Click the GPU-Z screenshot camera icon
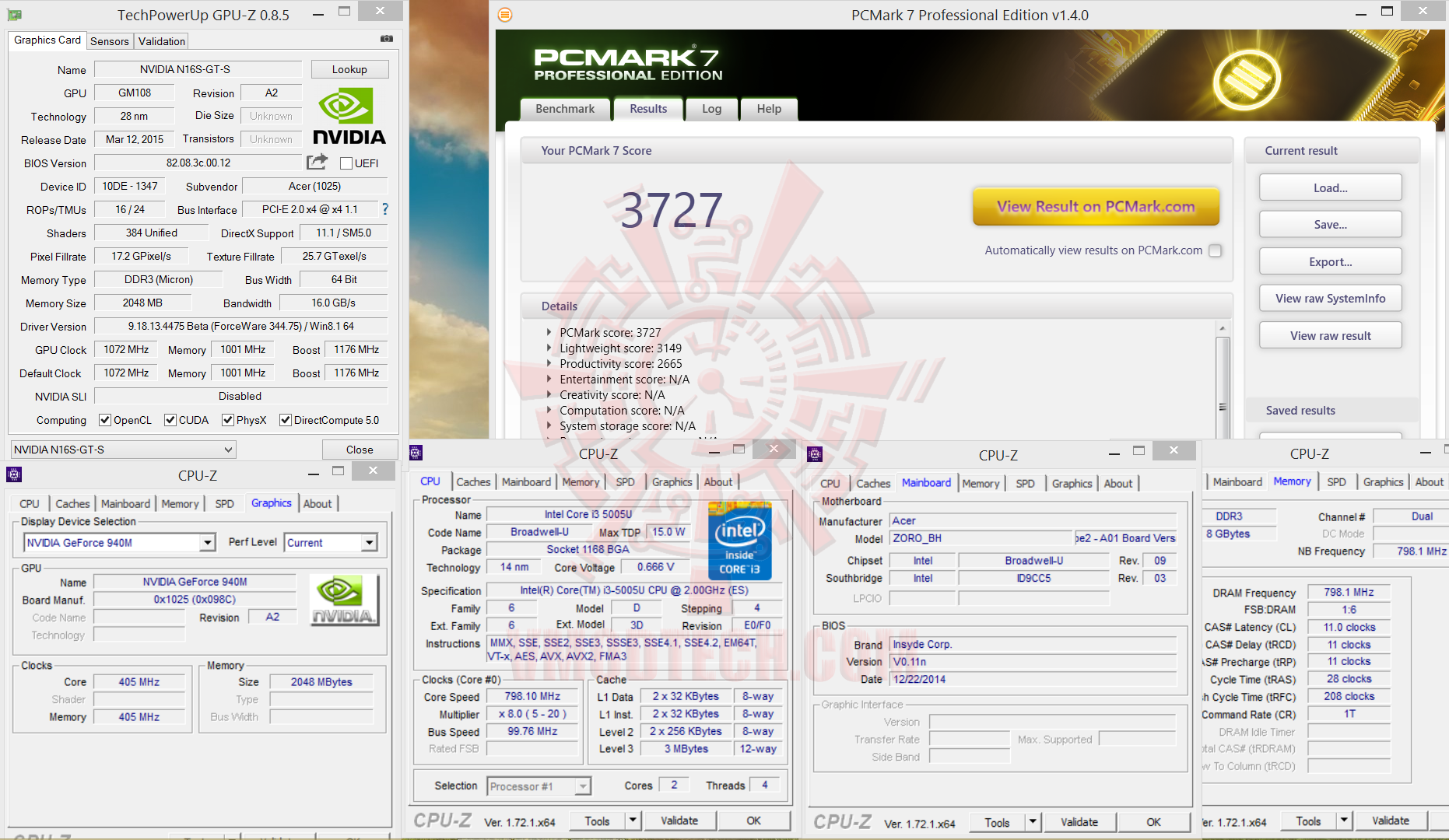The width and height of the screenshot is (1449, 840). (x=387, y=39)
